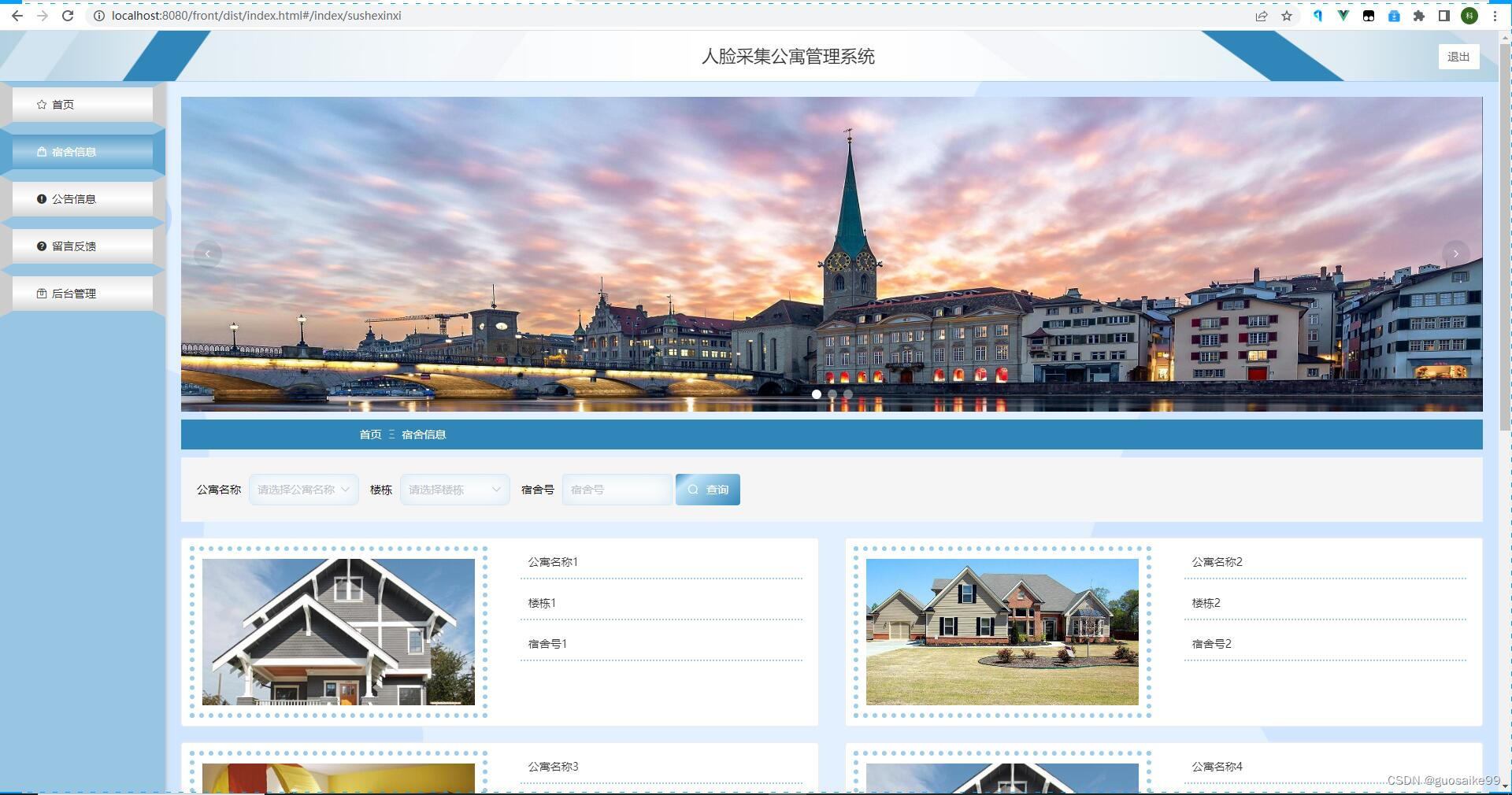
Task: Click 宿舍信息 breadcrumb item
Action: click(424, 434)
